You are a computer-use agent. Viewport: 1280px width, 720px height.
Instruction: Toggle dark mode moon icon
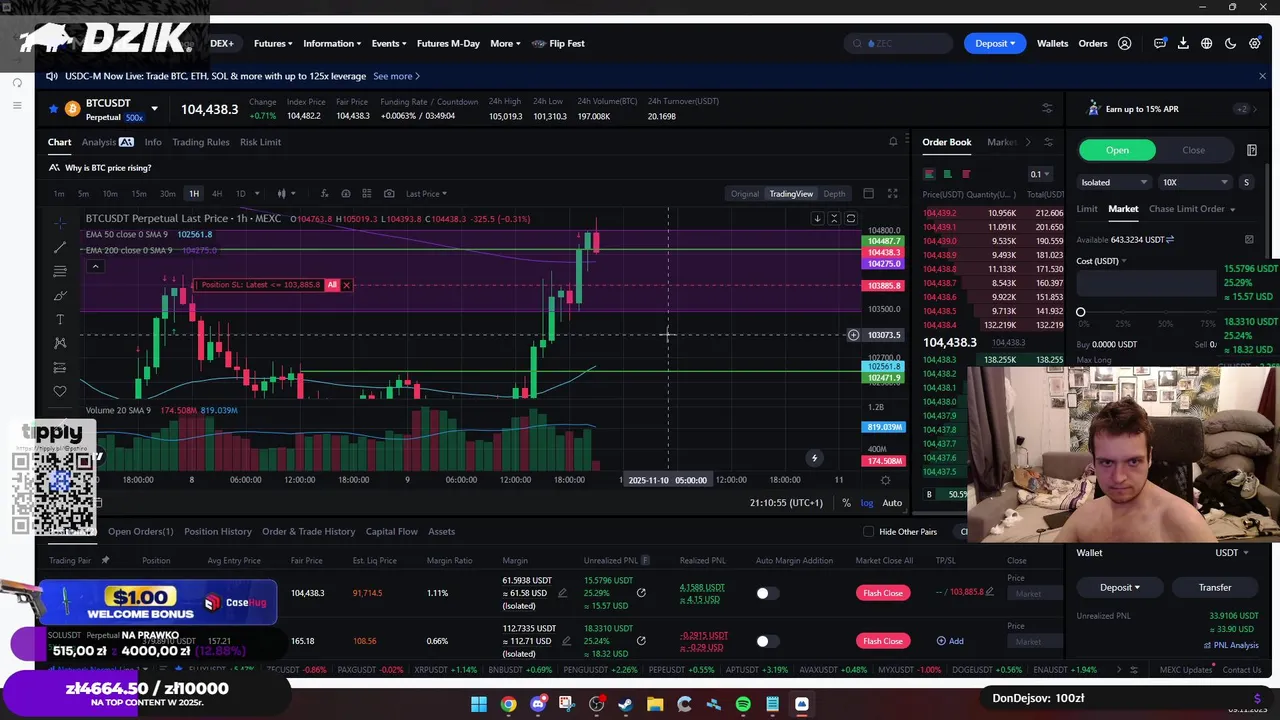click(x=1230, y=43)
